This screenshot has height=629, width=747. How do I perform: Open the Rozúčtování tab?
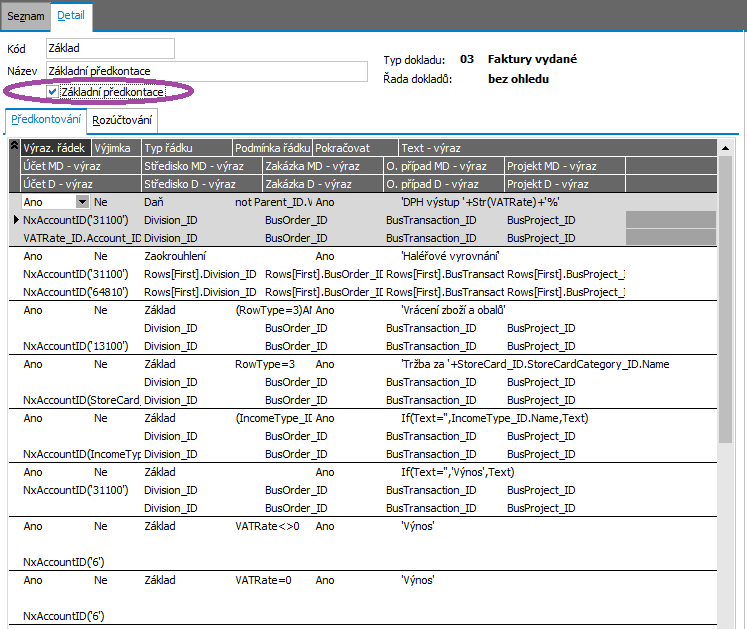123,121
